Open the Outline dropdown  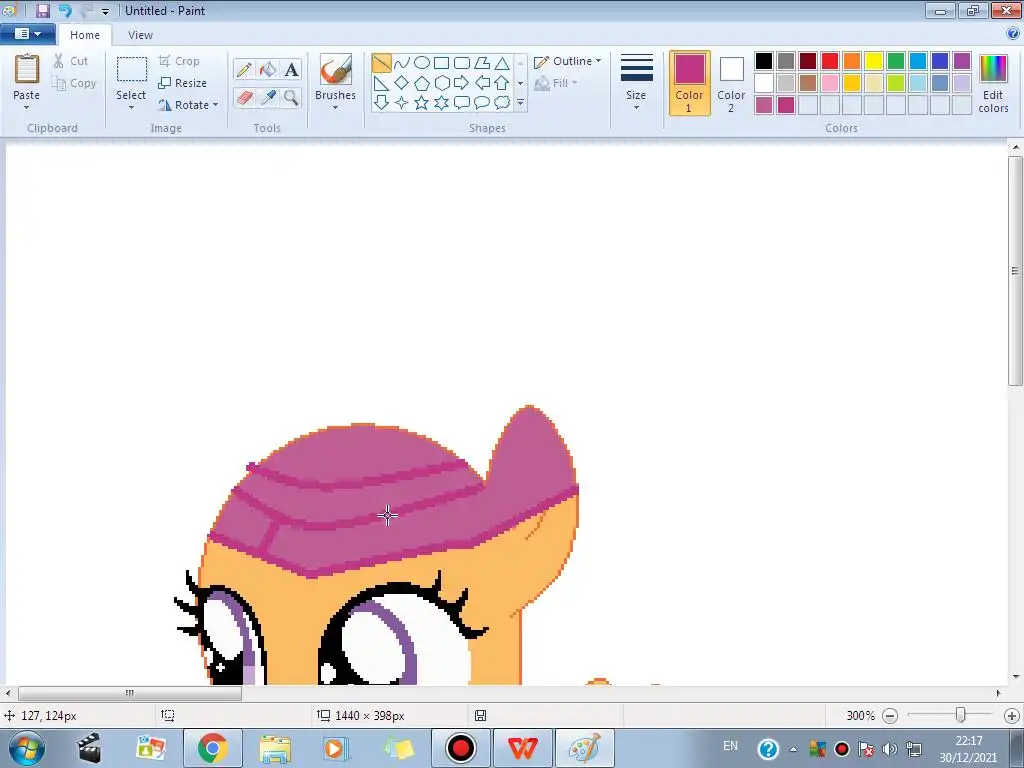(x=567, y=61)
